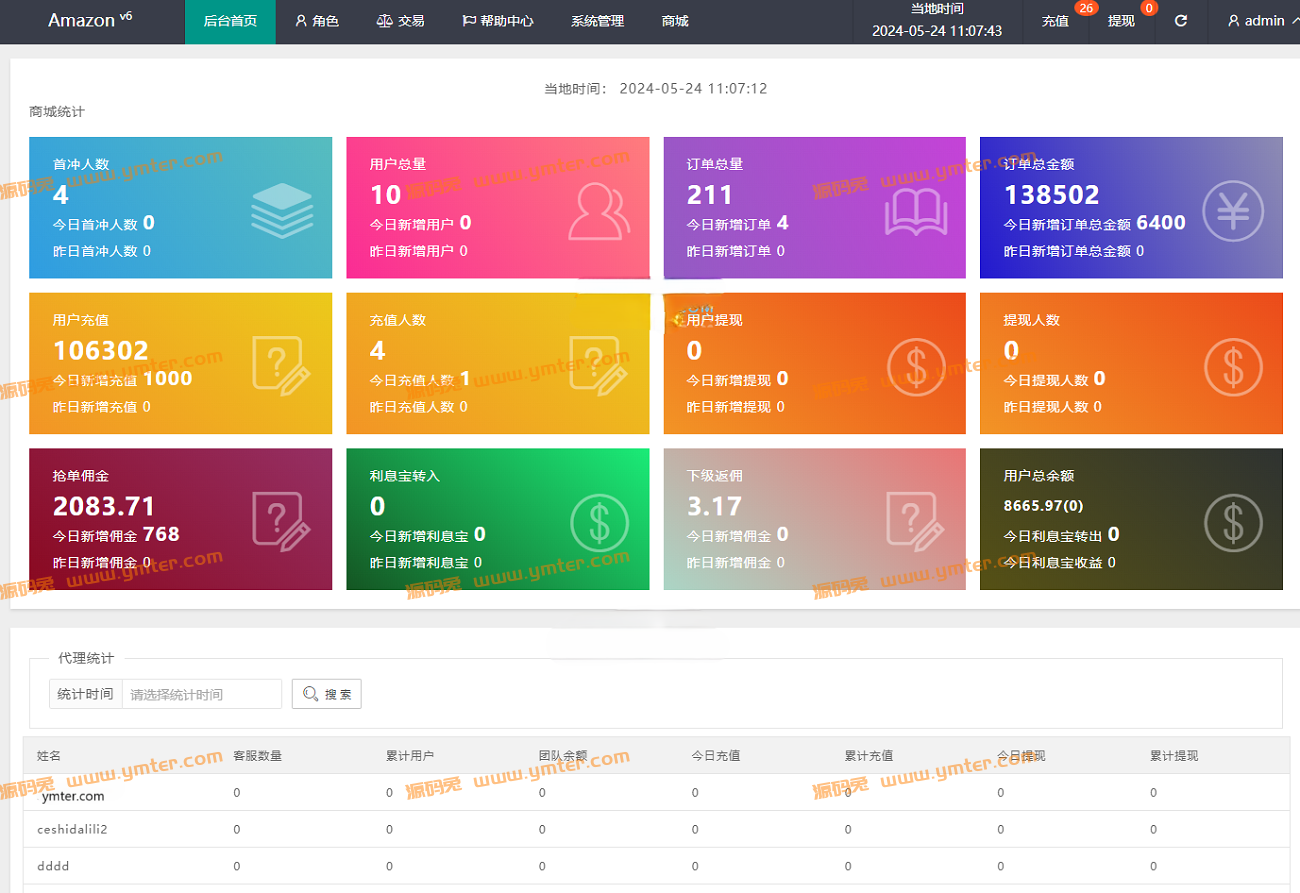Click 今日新增充值 1000 text

122,379
